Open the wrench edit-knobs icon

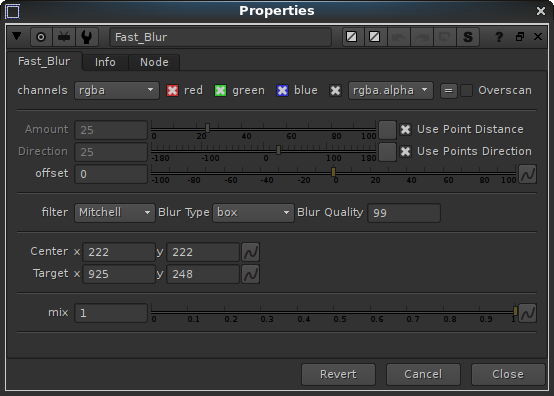pyautogui.click(x=87, y=37)
